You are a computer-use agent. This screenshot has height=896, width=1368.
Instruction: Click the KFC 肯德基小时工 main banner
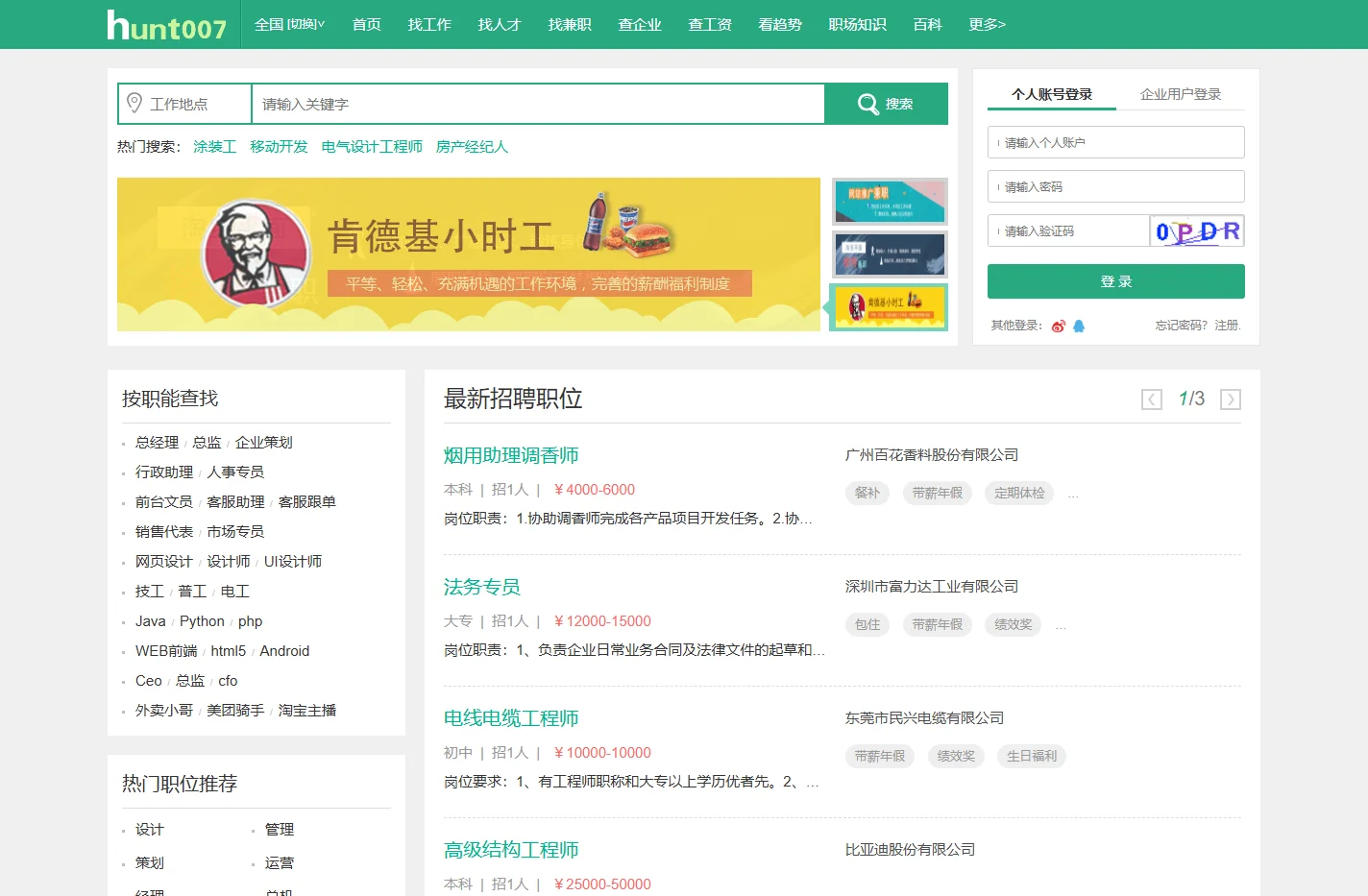[469, 254]
